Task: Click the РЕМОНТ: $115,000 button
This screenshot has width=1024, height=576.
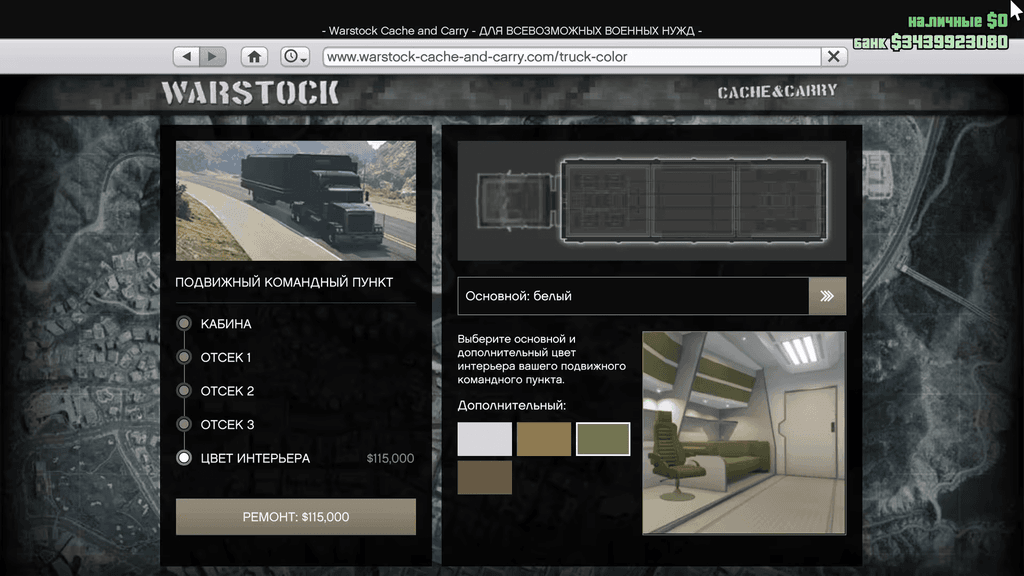Action: (296, 517)
